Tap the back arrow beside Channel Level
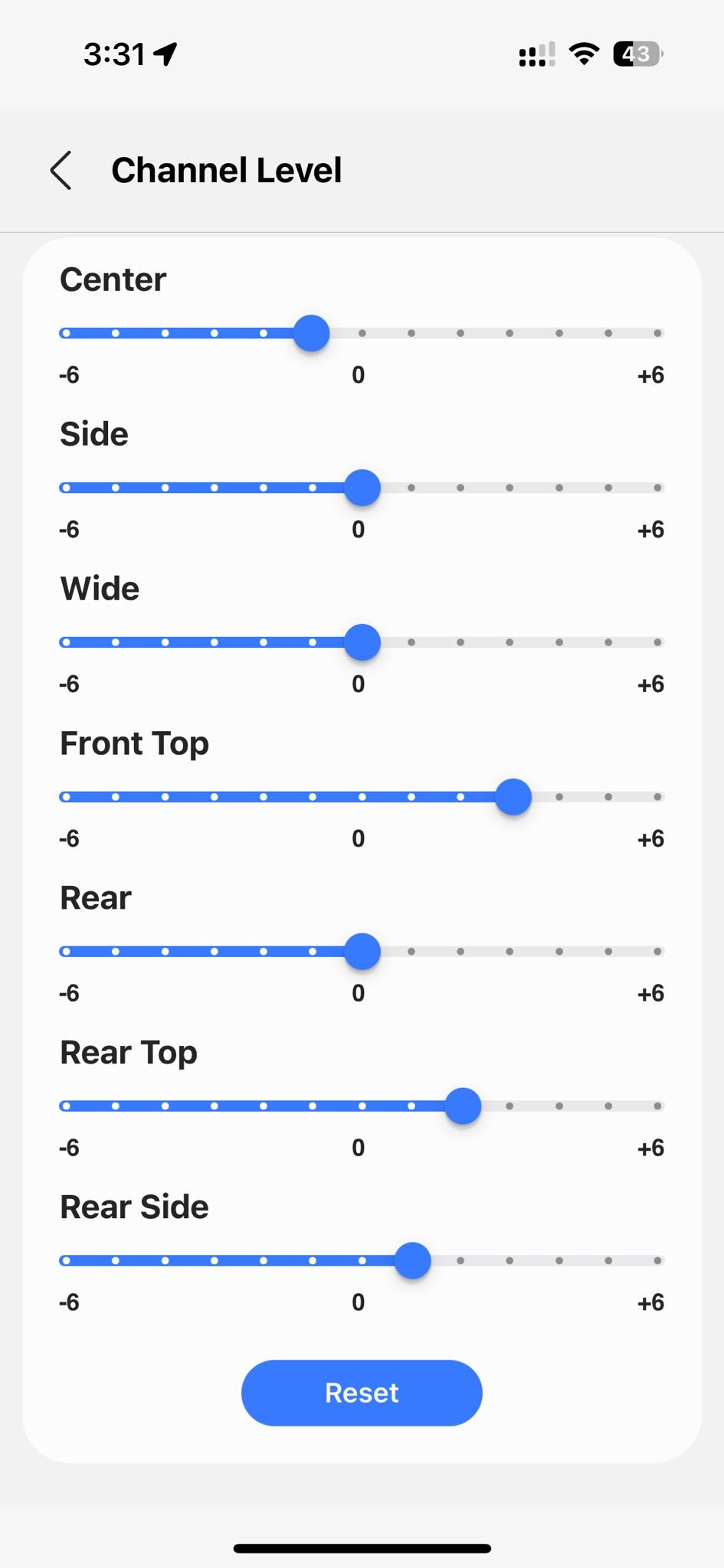724x1568 pixels. pyautogui.click(x=61, y=170)
